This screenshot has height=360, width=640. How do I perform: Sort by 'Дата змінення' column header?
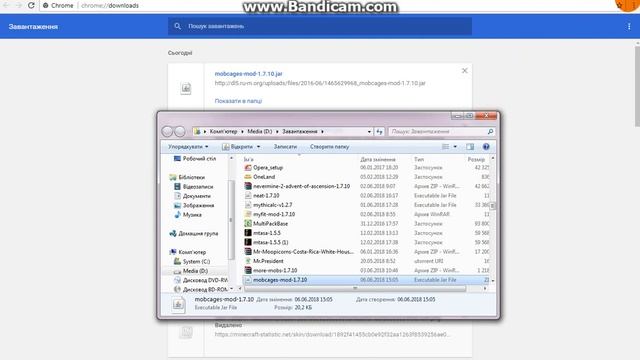[x=378, y=159]
